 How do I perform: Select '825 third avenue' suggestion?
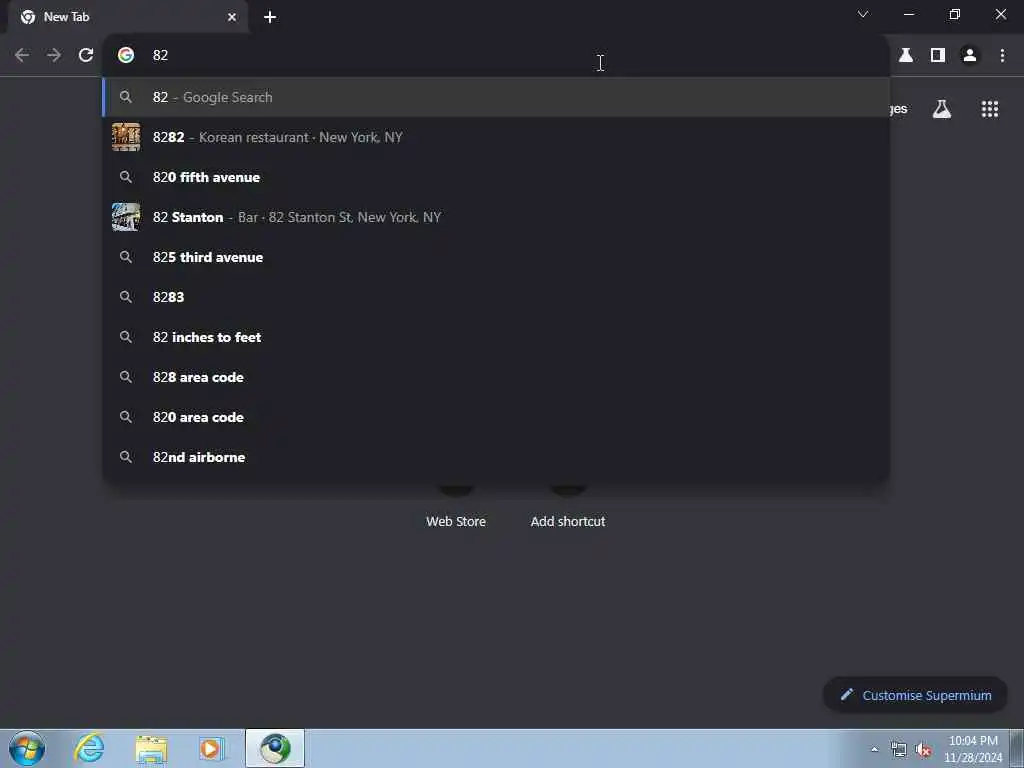[x=496, y=257]
